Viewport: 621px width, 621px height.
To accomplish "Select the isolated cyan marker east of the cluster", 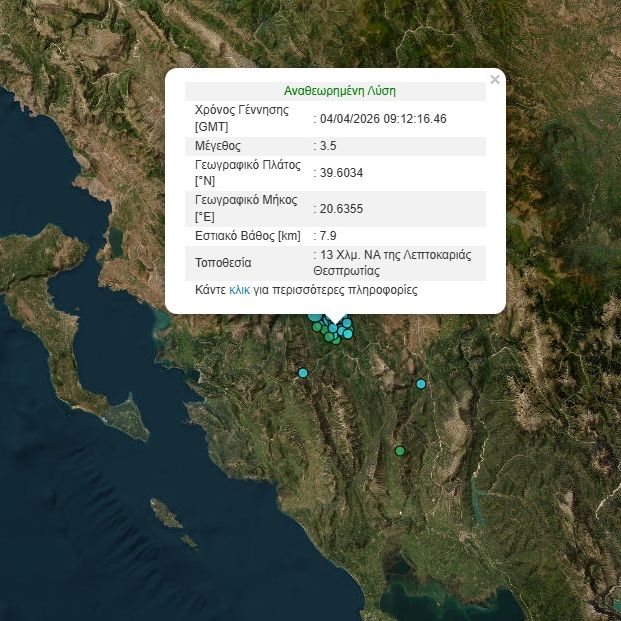I will pos(421,384).
